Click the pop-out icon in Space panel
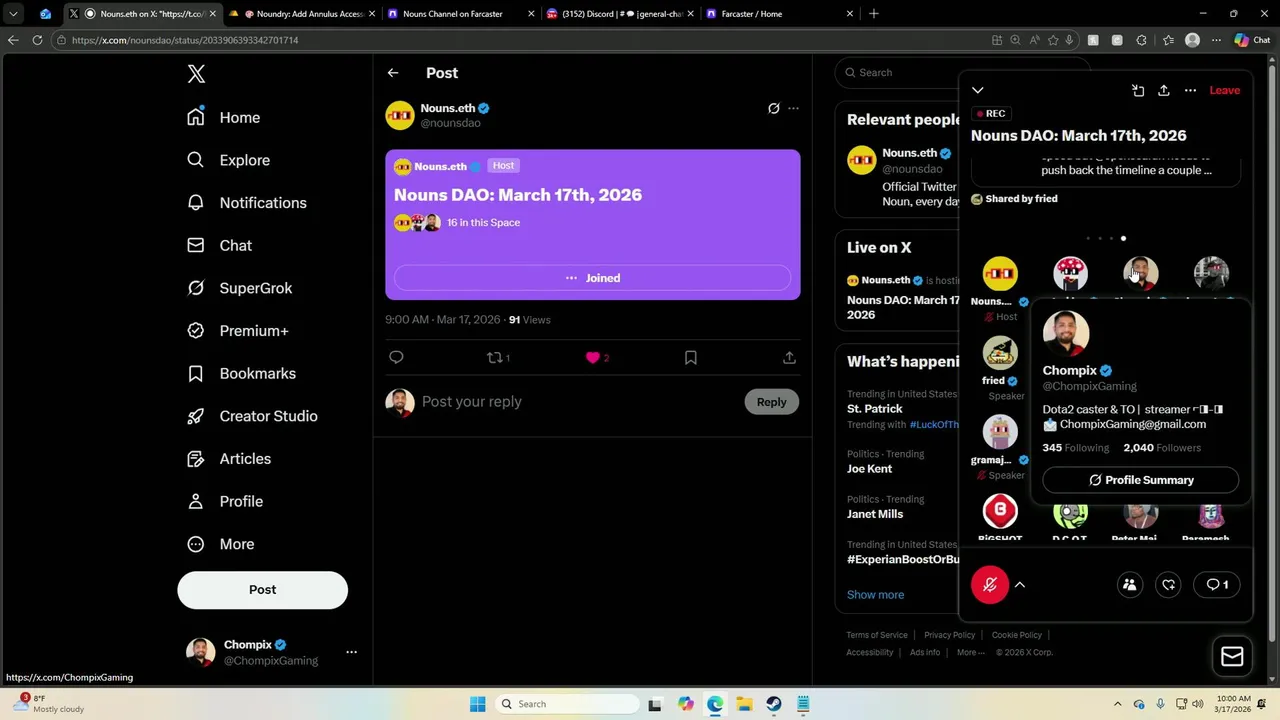The image size is (1280, 720). point(1138,90)
